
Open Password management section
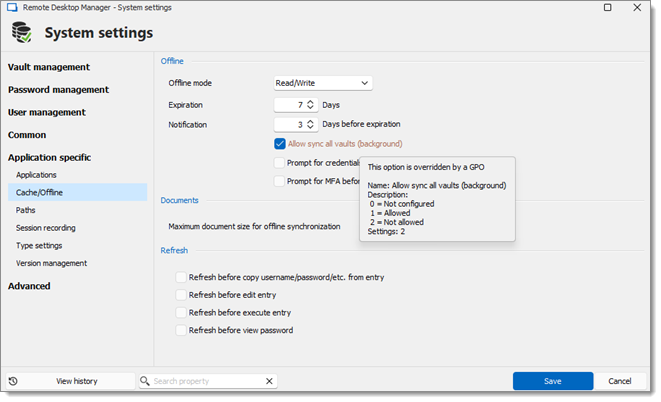point(58,90)
